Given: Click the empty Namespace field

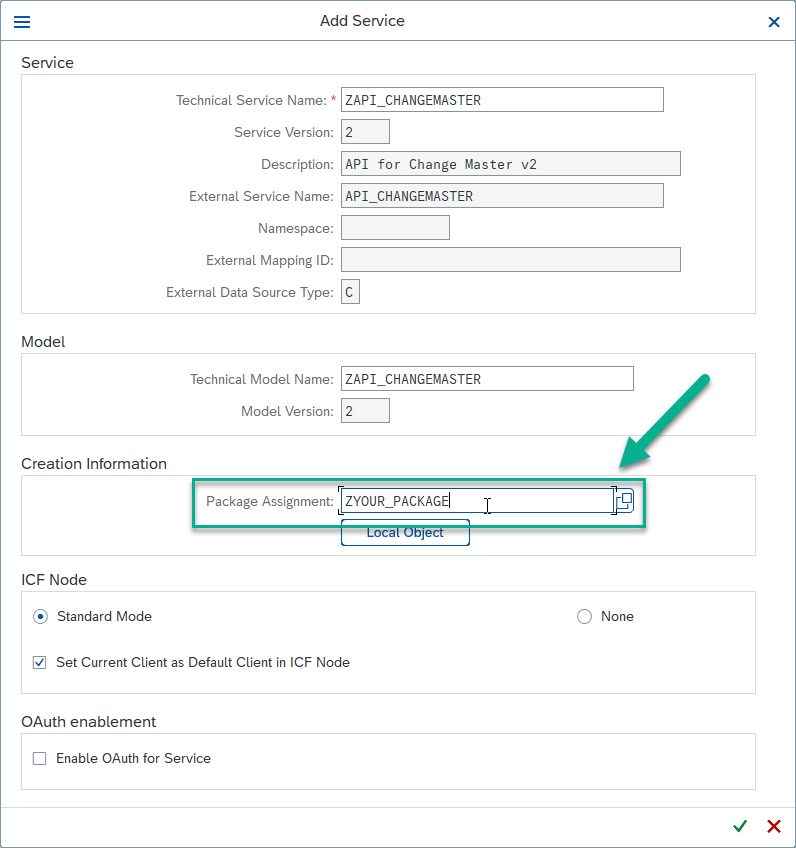Looking at the screenshot, I should pyautogui.click(x=395, y=228).
